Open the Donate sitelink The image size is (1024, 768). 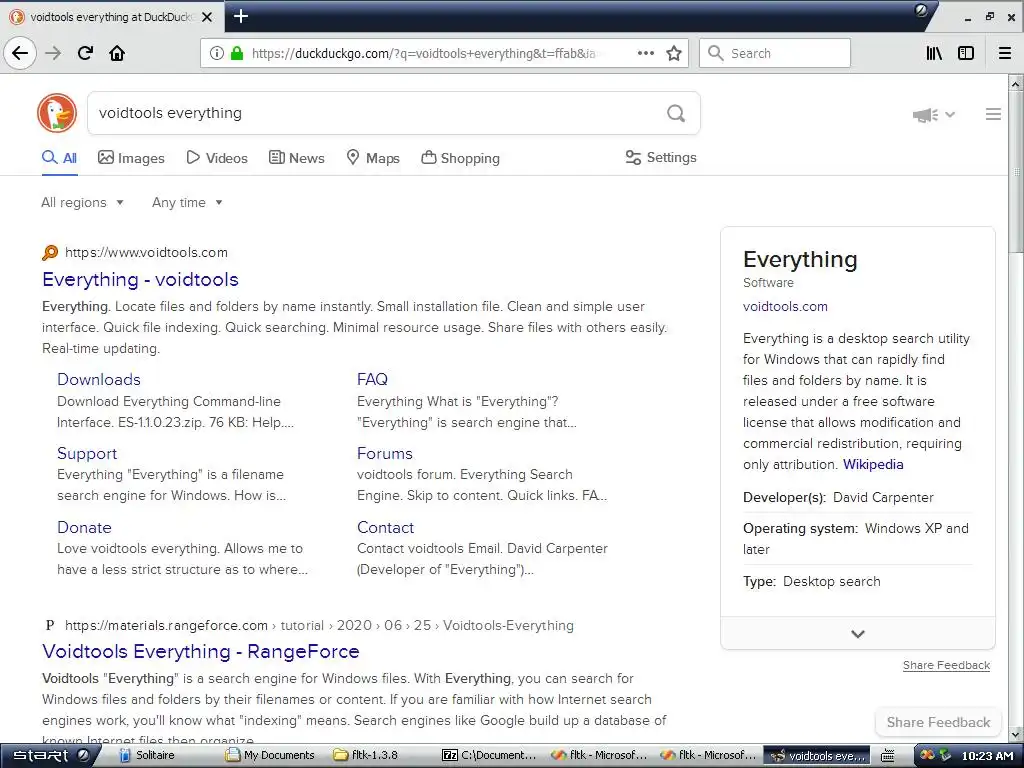tap(84, 527)
